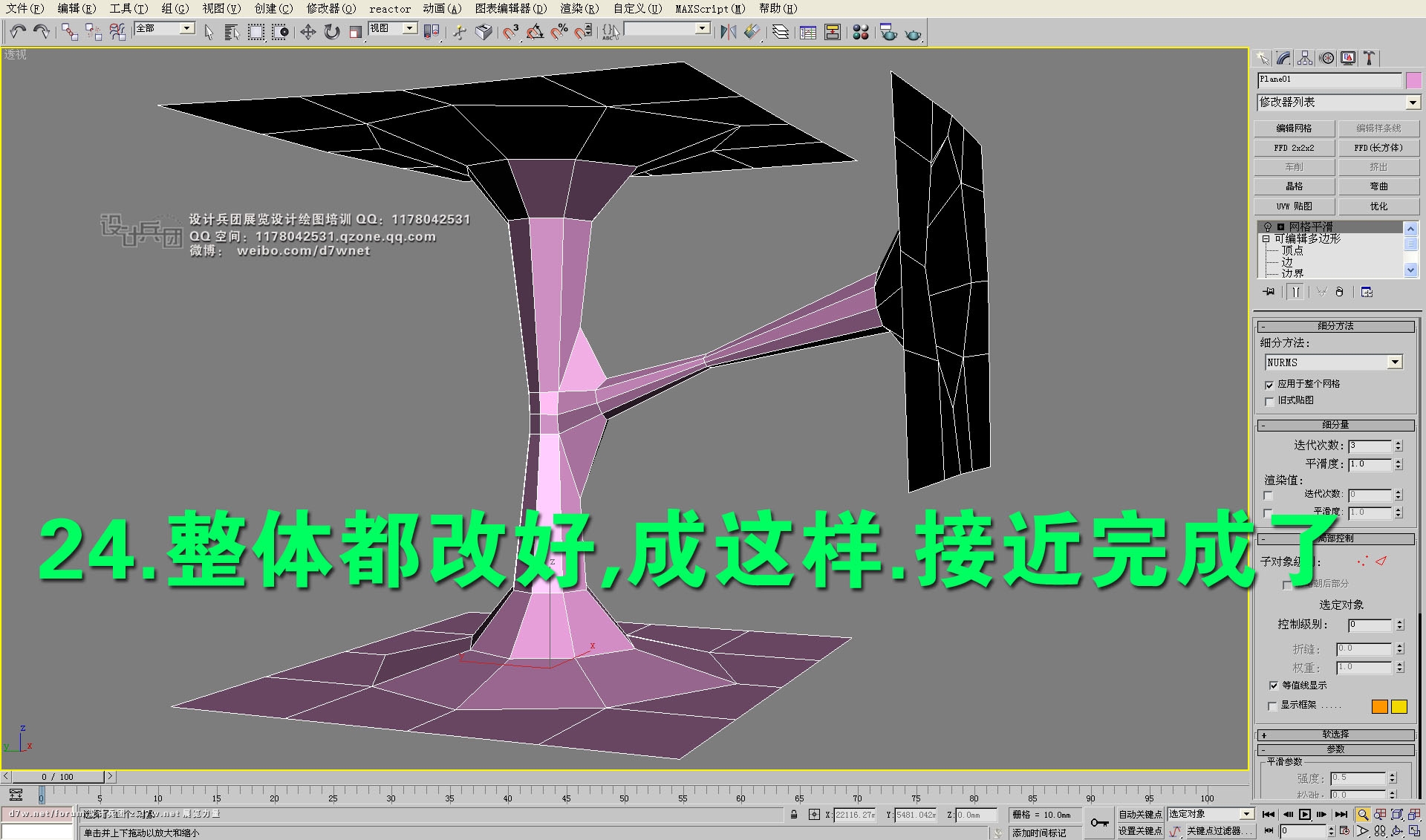Click the 弯曲 modifier button

(1378, 186)
